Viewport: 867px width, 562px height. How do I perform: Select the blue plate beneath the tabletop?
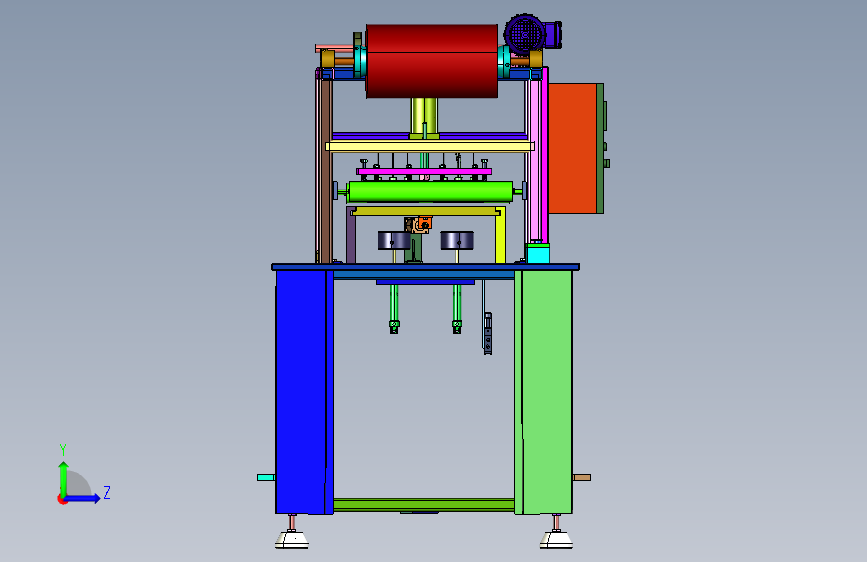click(425, 282)
